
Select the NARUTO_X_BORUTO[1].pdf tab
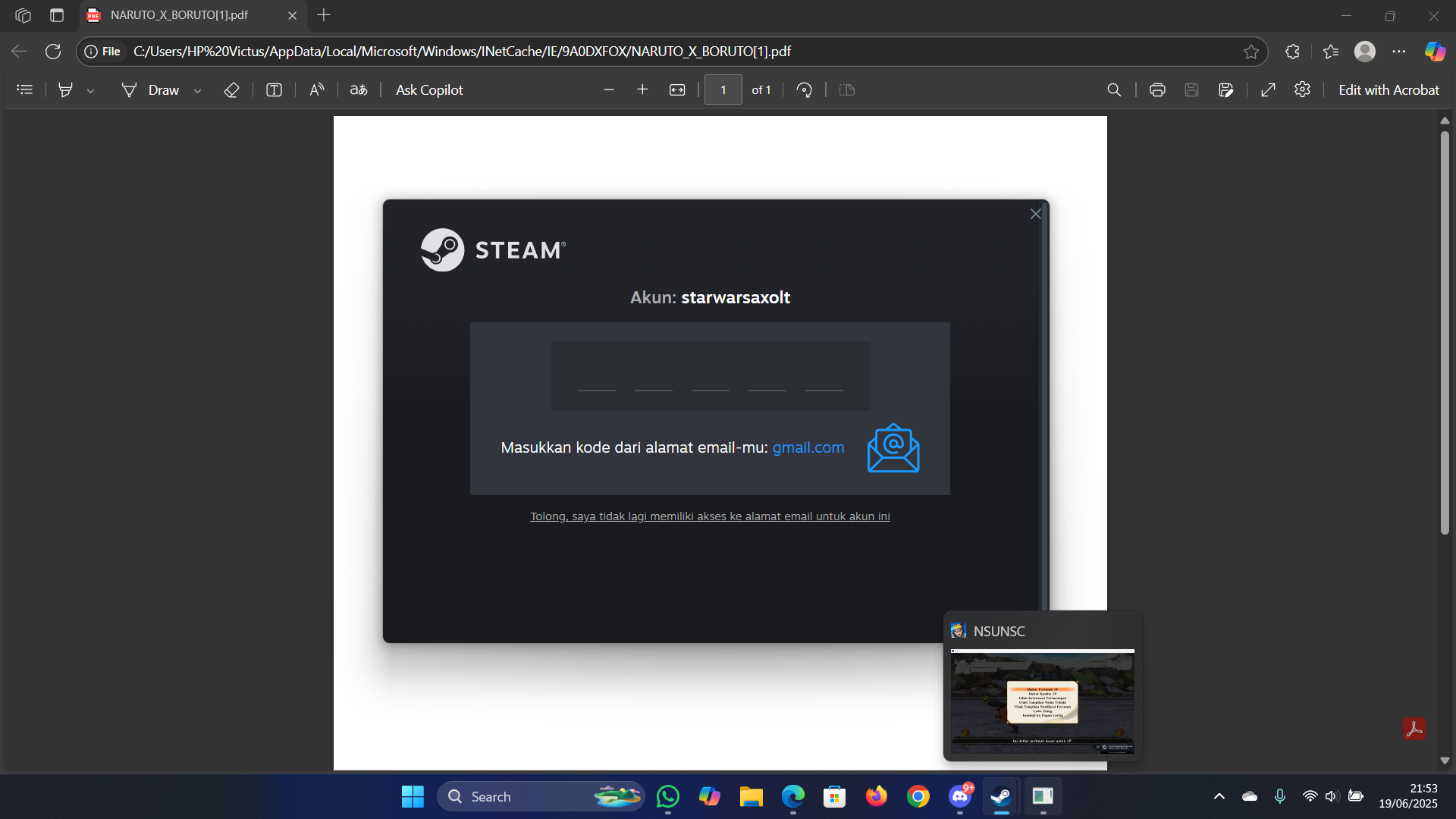pyautogui.click(x=180, y=15)
